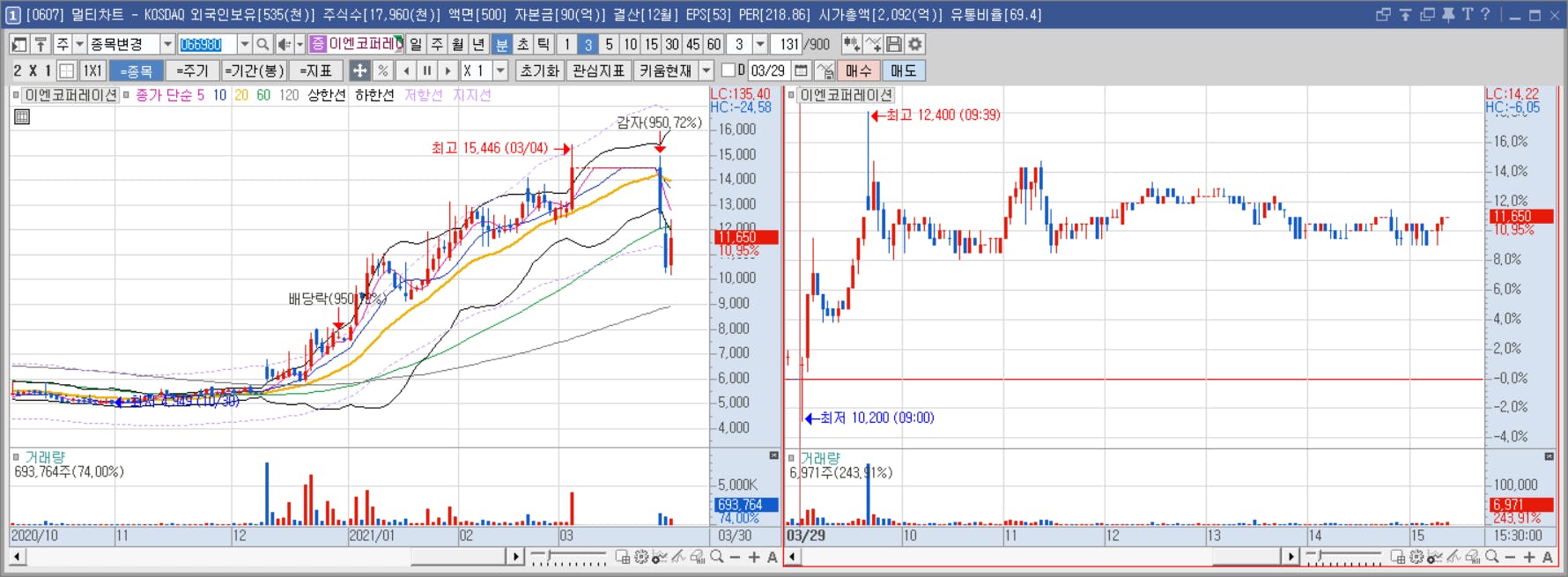The height and width of the screenshot is (577, 1568).
Task: Adjust the left chart zoom slider
Action: click(x=568, y=557)
